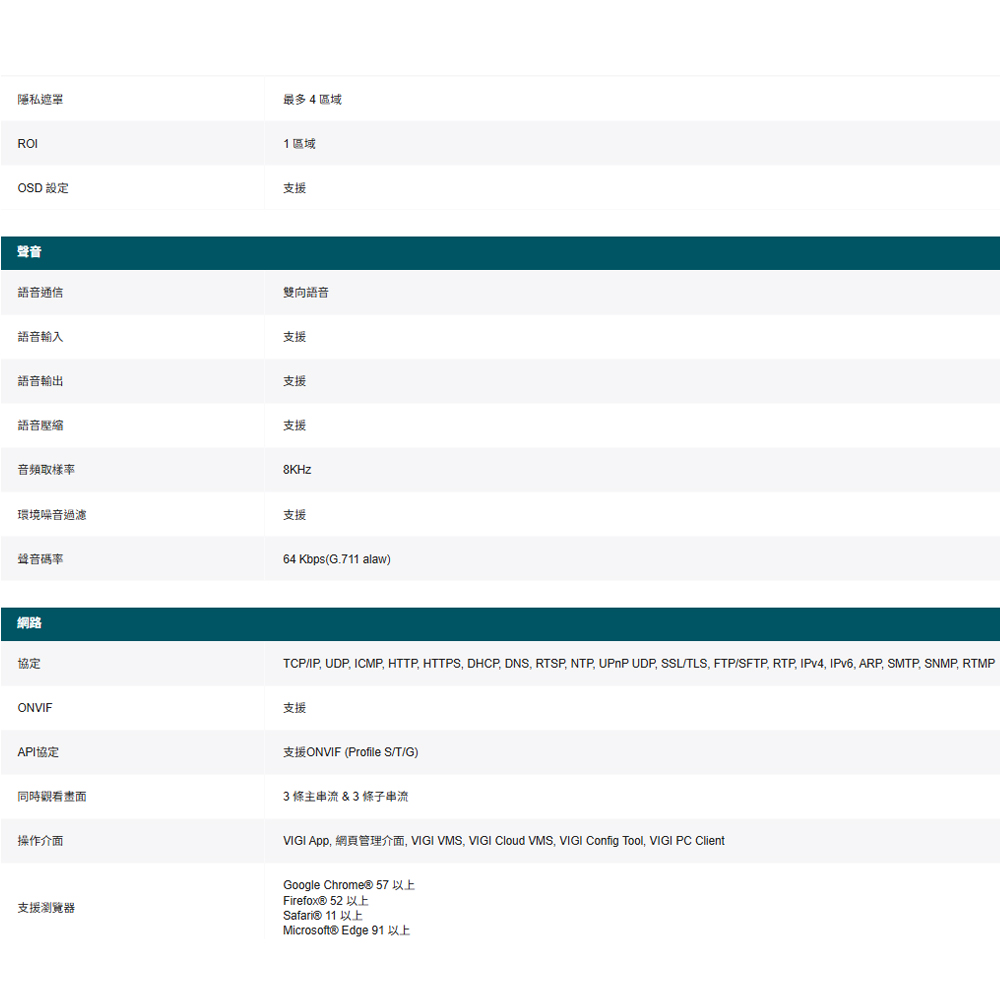1000x1000 pixels.
Task: Select the OSD 設定 label
Action: coord(43,188)
